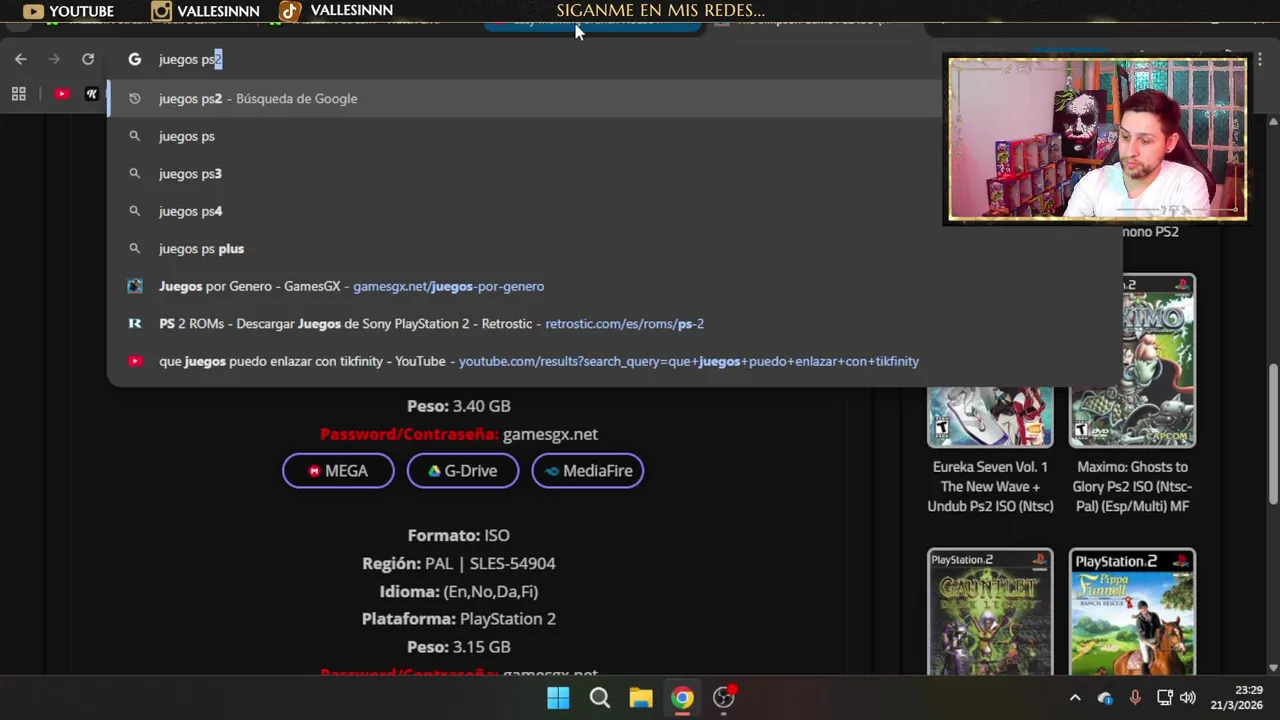Go back with the browser back arrow

20,59
